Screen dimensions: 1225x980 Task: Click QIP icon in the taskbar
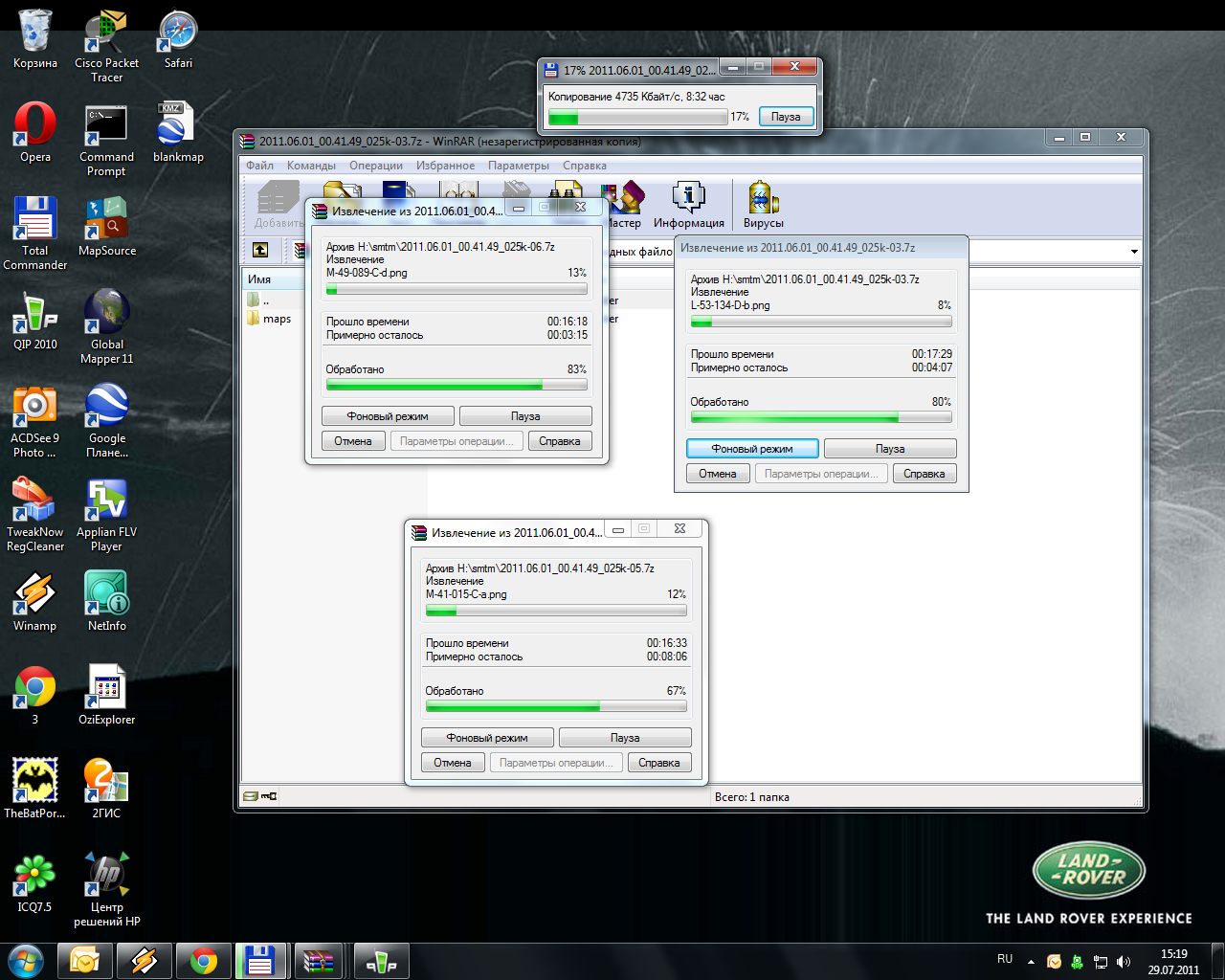(x=381, y=960)
